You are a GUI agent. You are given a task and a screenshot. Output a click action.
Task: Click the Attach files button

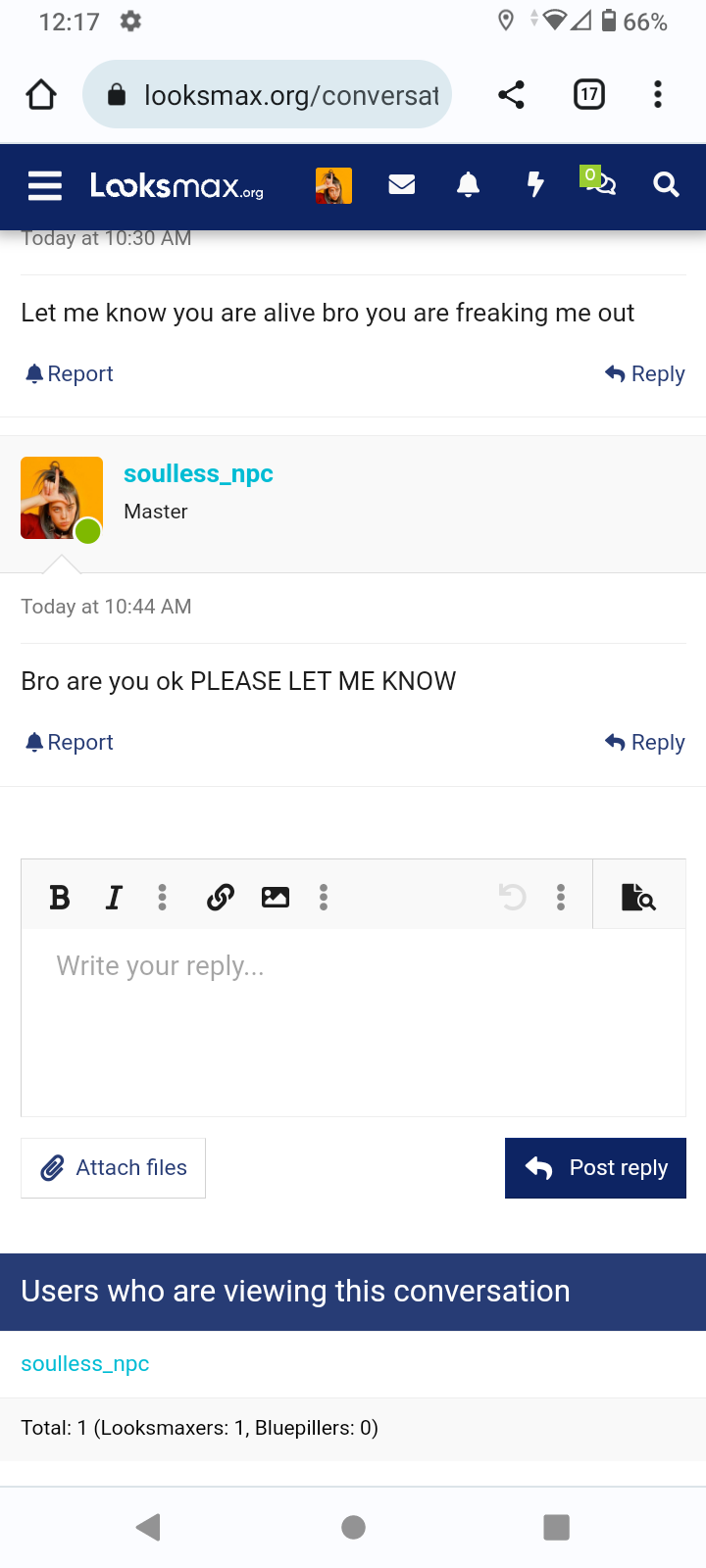pos(113,1168)
